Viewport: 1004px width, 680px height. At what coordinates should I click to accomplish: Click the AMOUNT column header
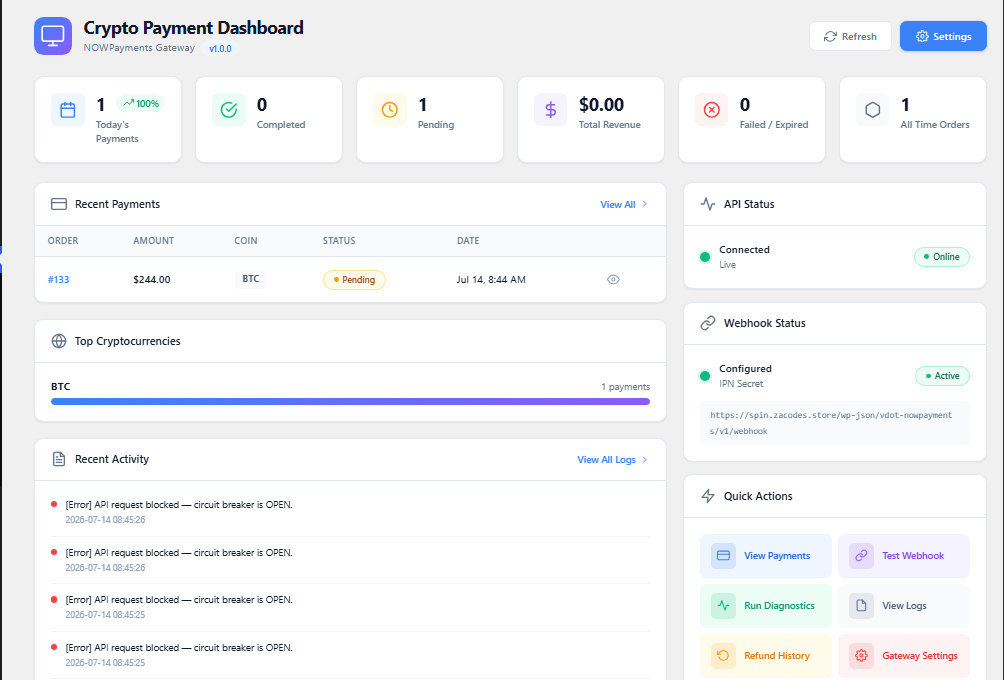click(x=154, y=241)
